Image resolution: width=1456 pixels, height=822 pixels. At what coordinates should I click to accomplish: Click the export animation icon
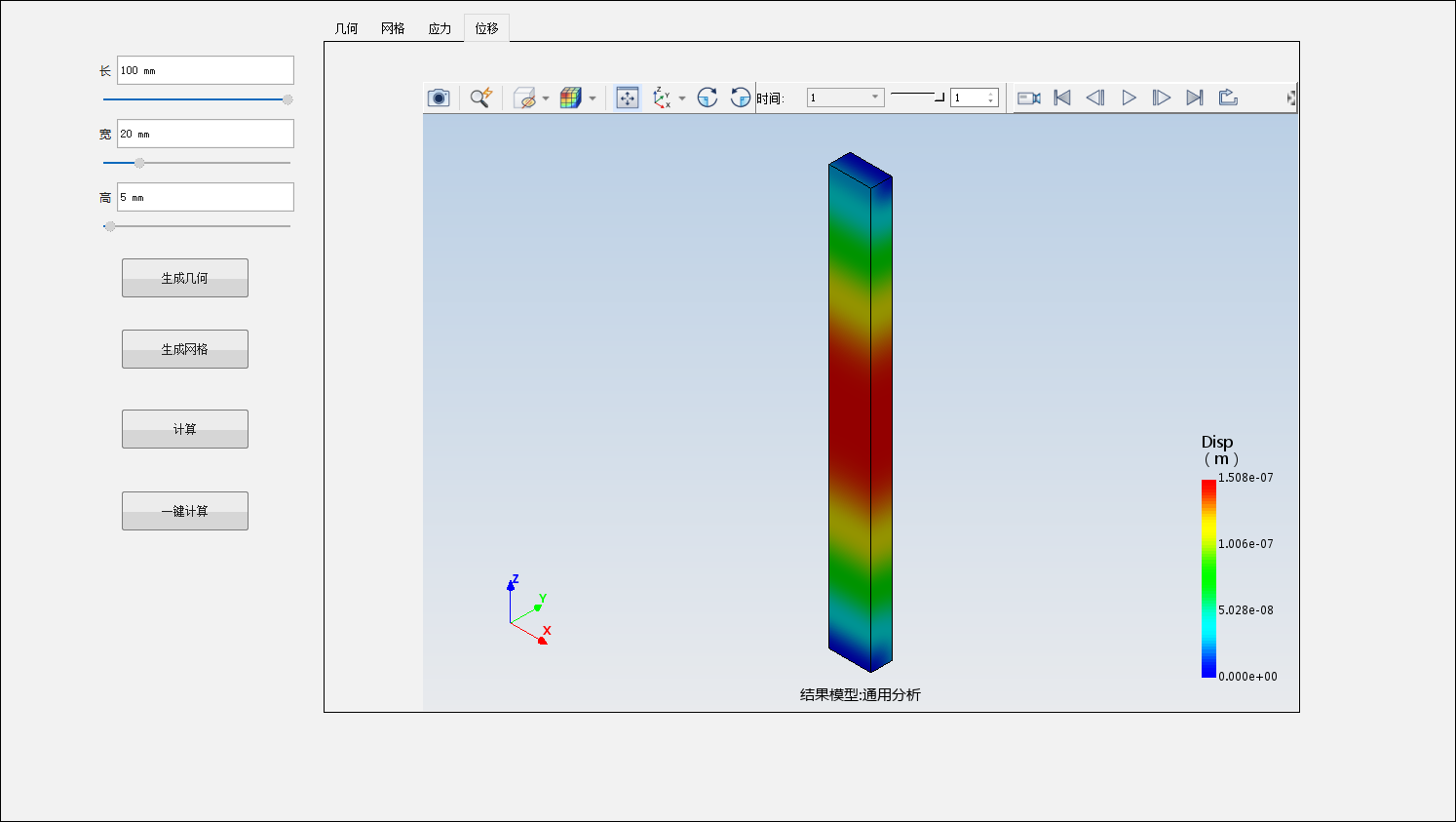[1228, 98]
